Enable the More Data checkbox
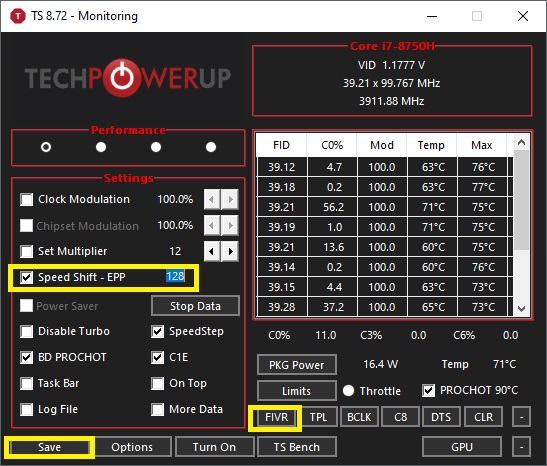 pyautogui.click(x=158, y=409)
